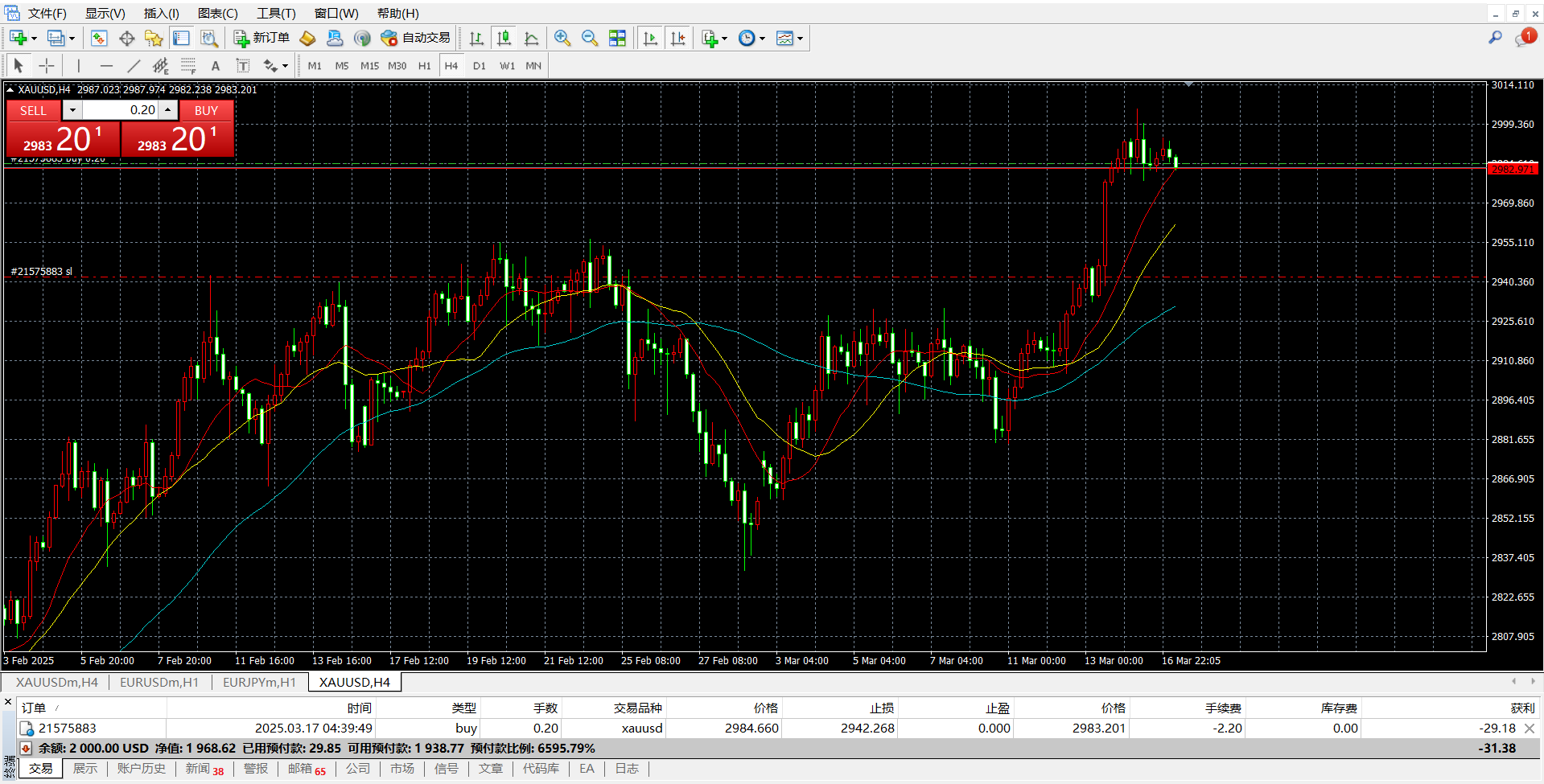Screen dimensions: 1544x784
Task: Open the periods clock icon
Action: coord(747,38)
